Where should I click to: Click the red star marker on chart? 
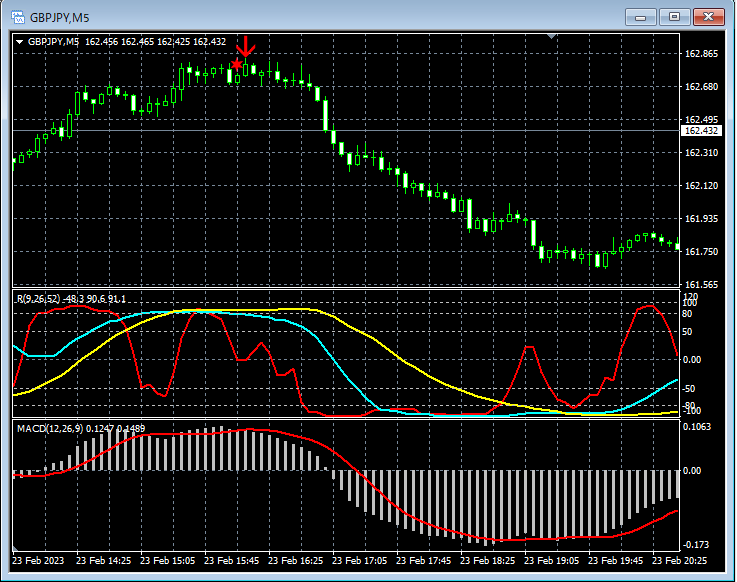[236, 65]
